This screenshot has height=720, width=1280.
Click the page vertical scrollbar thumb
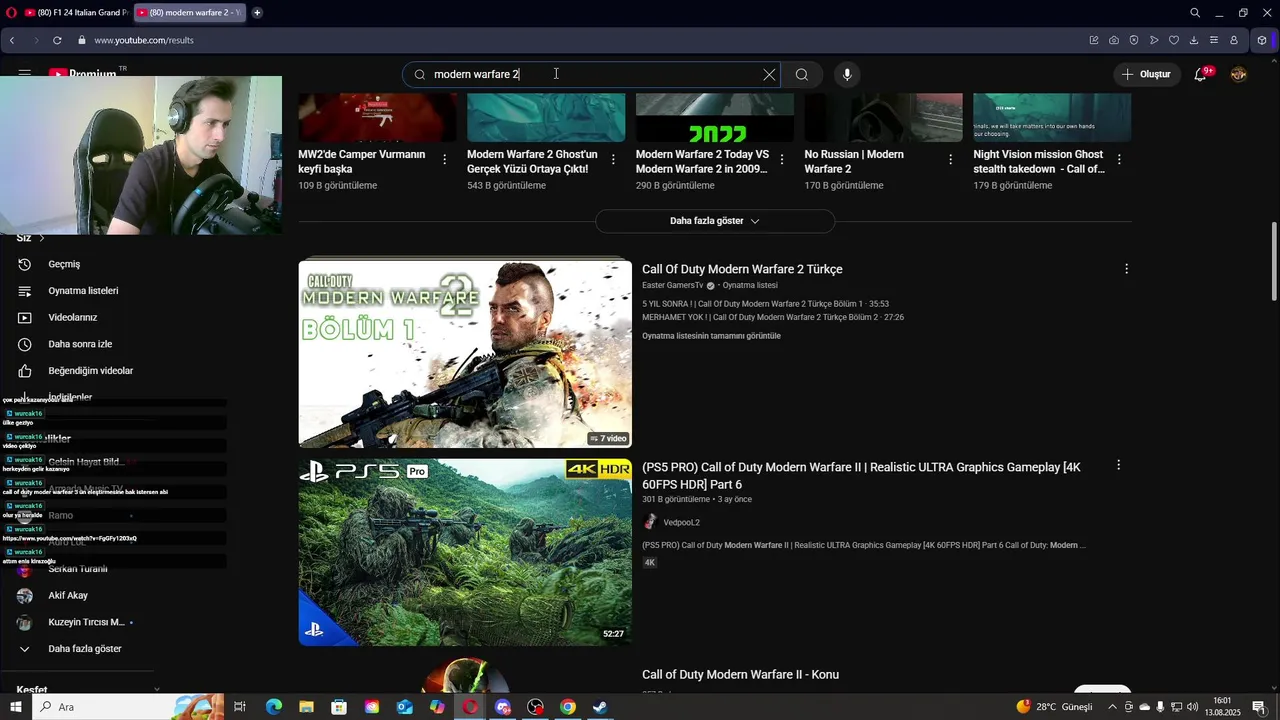tap(1274, 260)
